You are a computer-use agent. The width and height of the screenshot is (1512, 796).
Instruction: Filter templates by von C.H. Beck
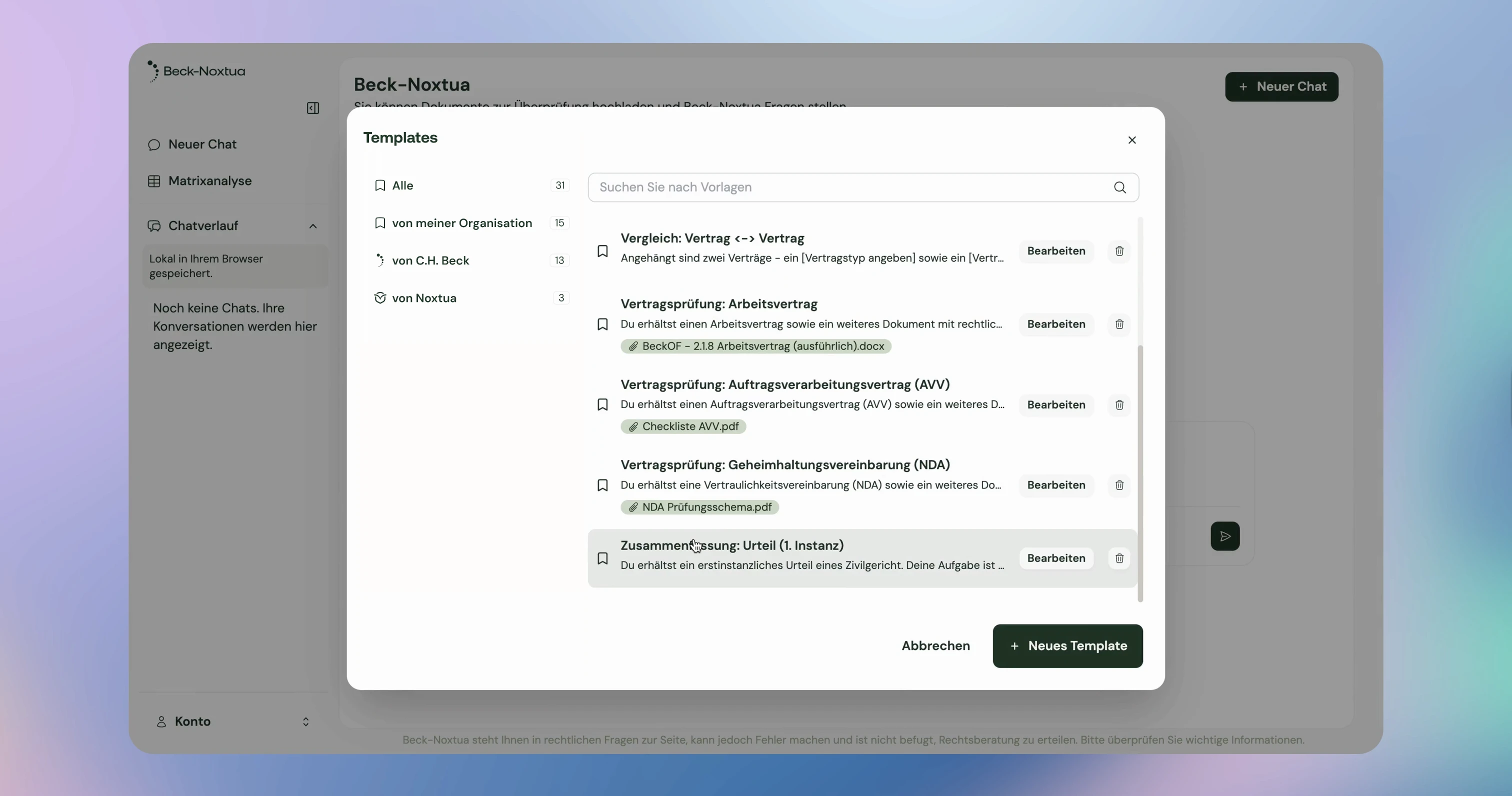(x=430, y=260)
